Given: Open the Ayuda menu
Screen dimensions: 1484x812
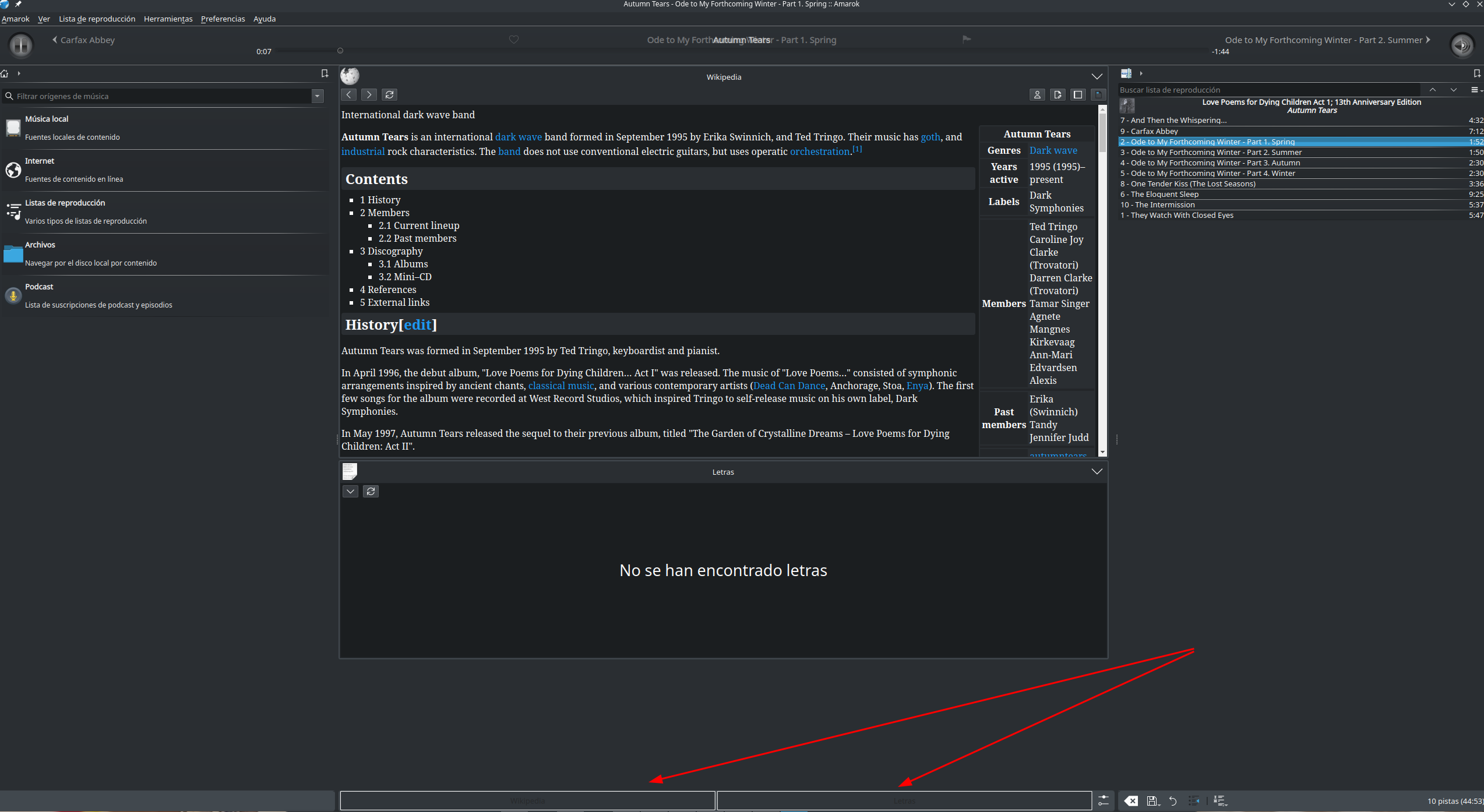Looking at the screenshot, I should tap(265, 19).
